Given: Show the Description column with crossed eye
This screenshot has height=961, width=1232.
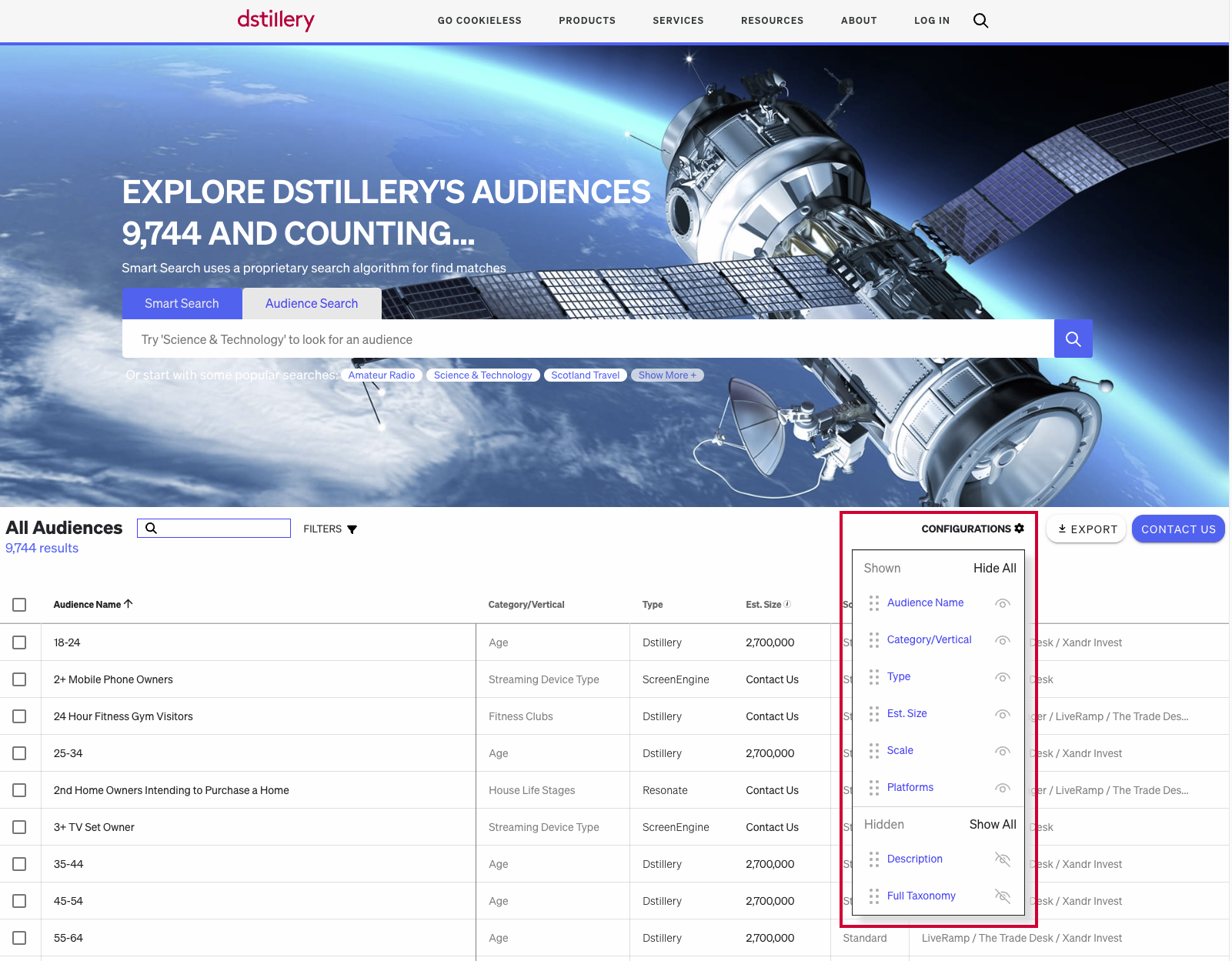Looking at the screenshot, I should 1002,859.
